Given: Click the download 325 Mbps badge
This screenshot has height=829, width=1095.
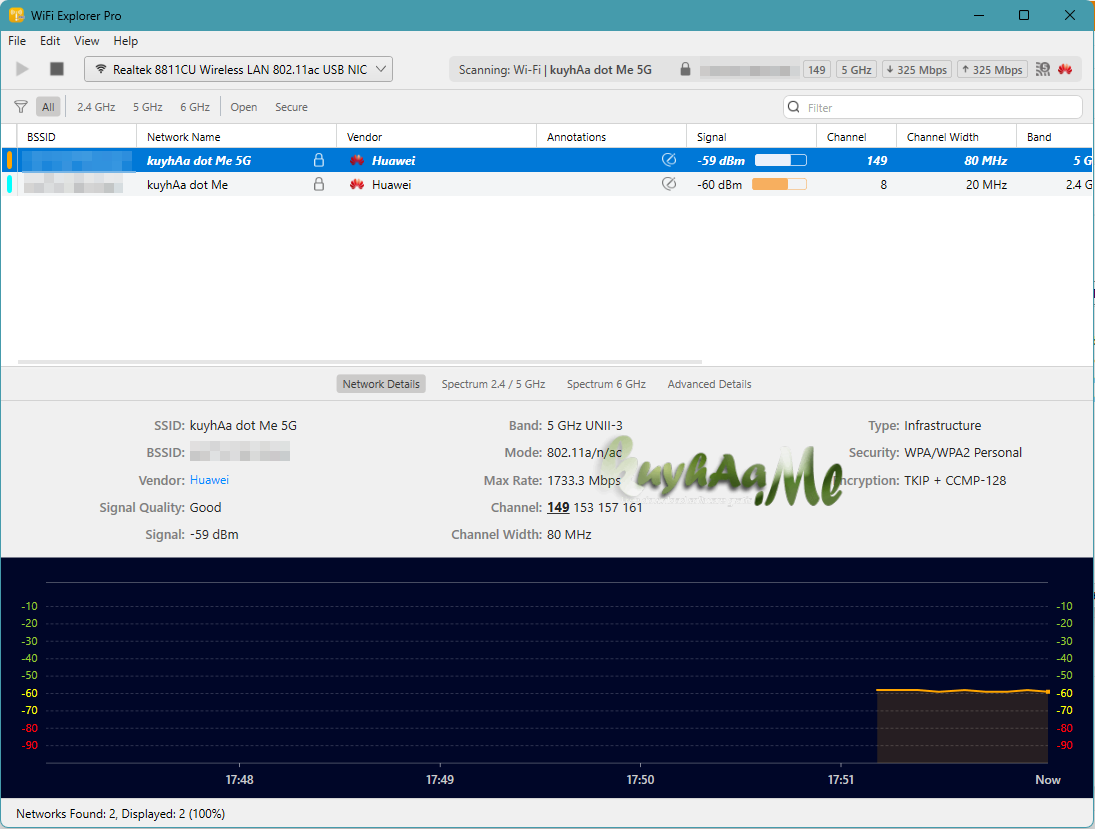Looking at the screenshot, I should click(x=917, y=70).
